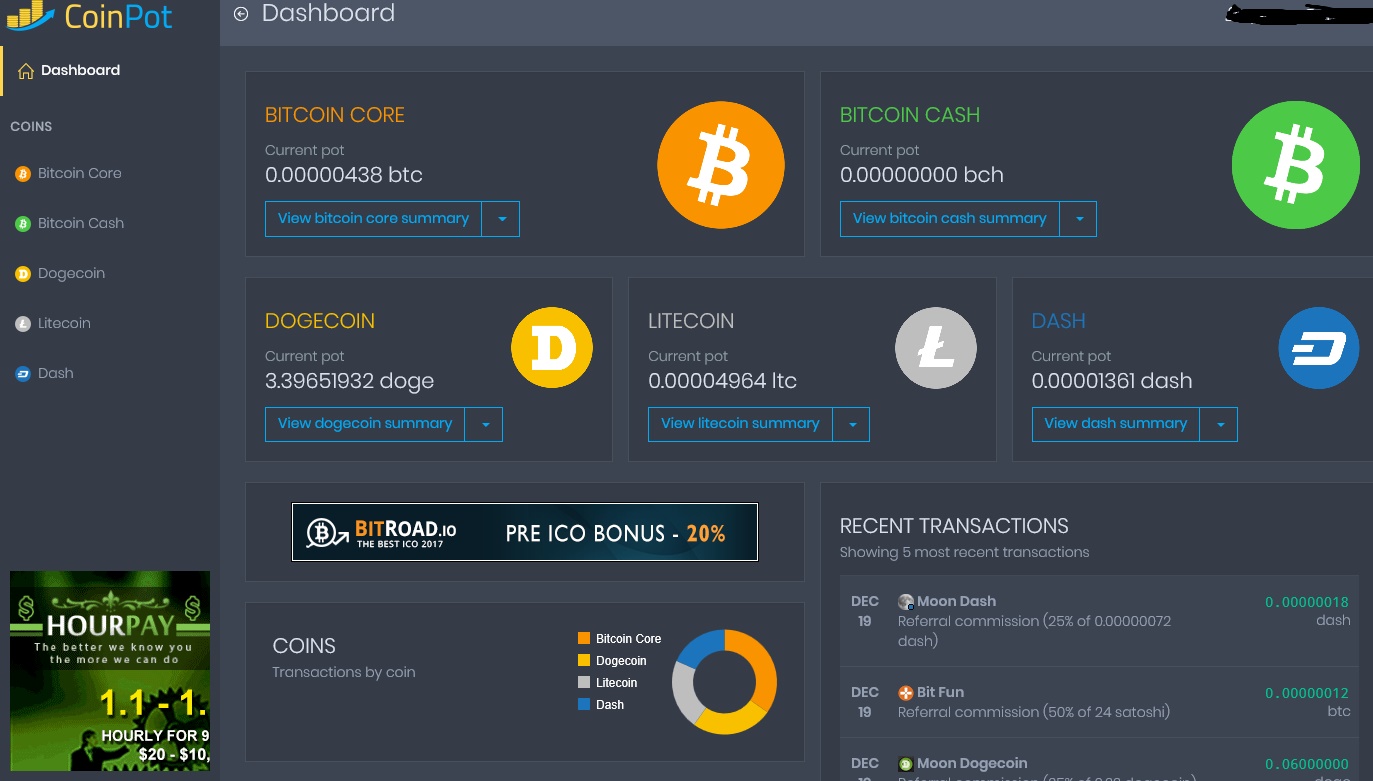Screen dimensions: 1373x781
Task: Click the Bit Fun transaction icon
Action: click(906, 693)
